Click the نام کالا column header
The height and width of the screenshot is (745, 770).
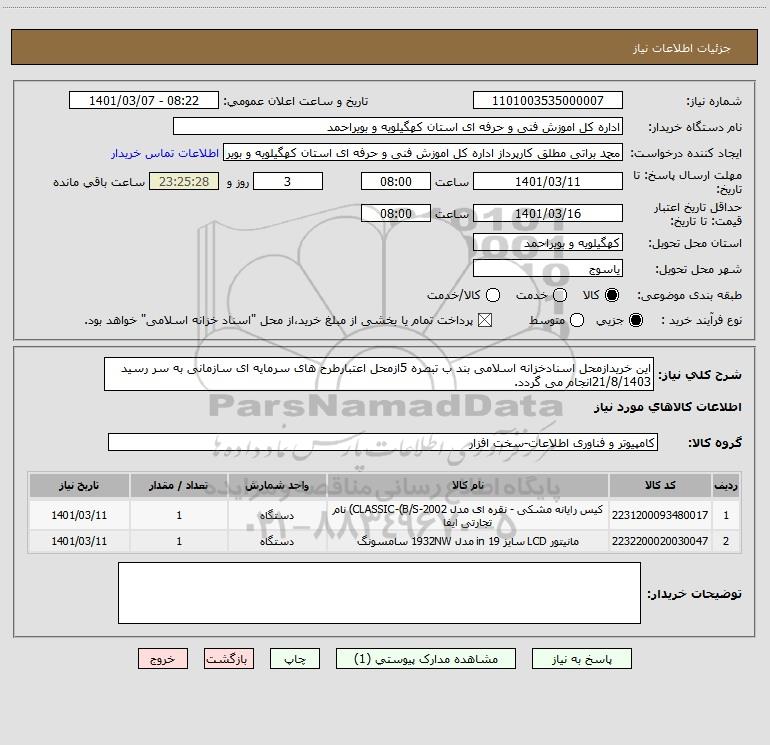(468, 486)
